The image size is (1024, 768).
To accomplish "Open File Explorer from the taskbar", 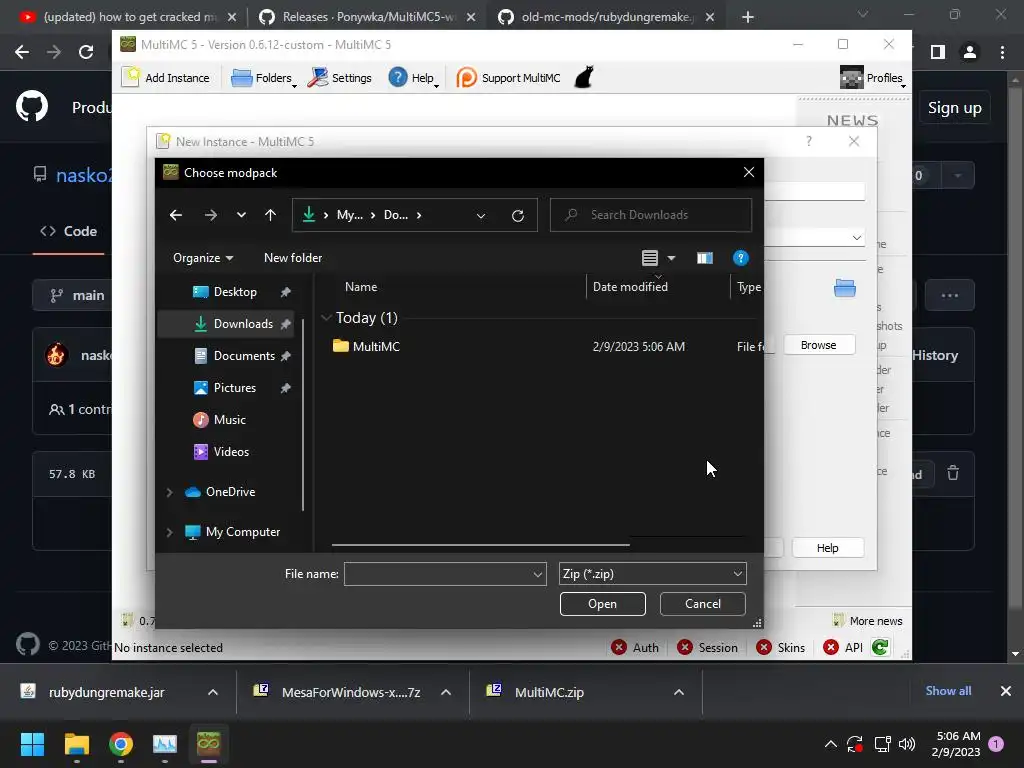I will pos(76,744).
